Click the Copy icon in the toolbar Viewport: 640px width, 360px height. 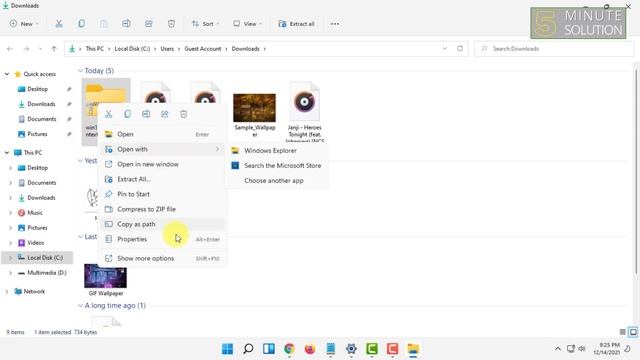pyautogui.click(x=81, y=24)
